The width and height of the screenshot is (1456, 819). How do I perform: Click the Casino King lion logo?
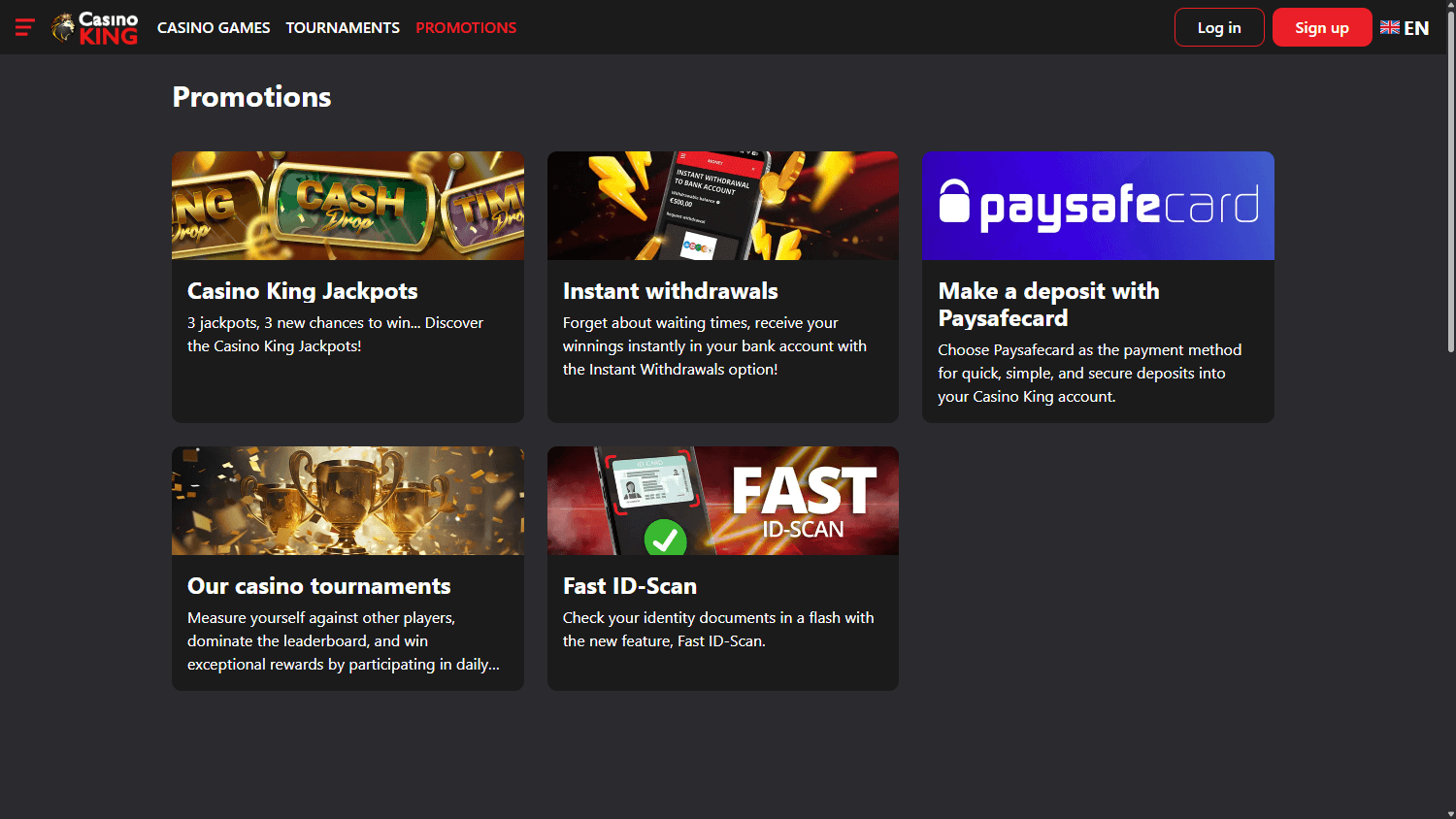click(x=64, y=27)
